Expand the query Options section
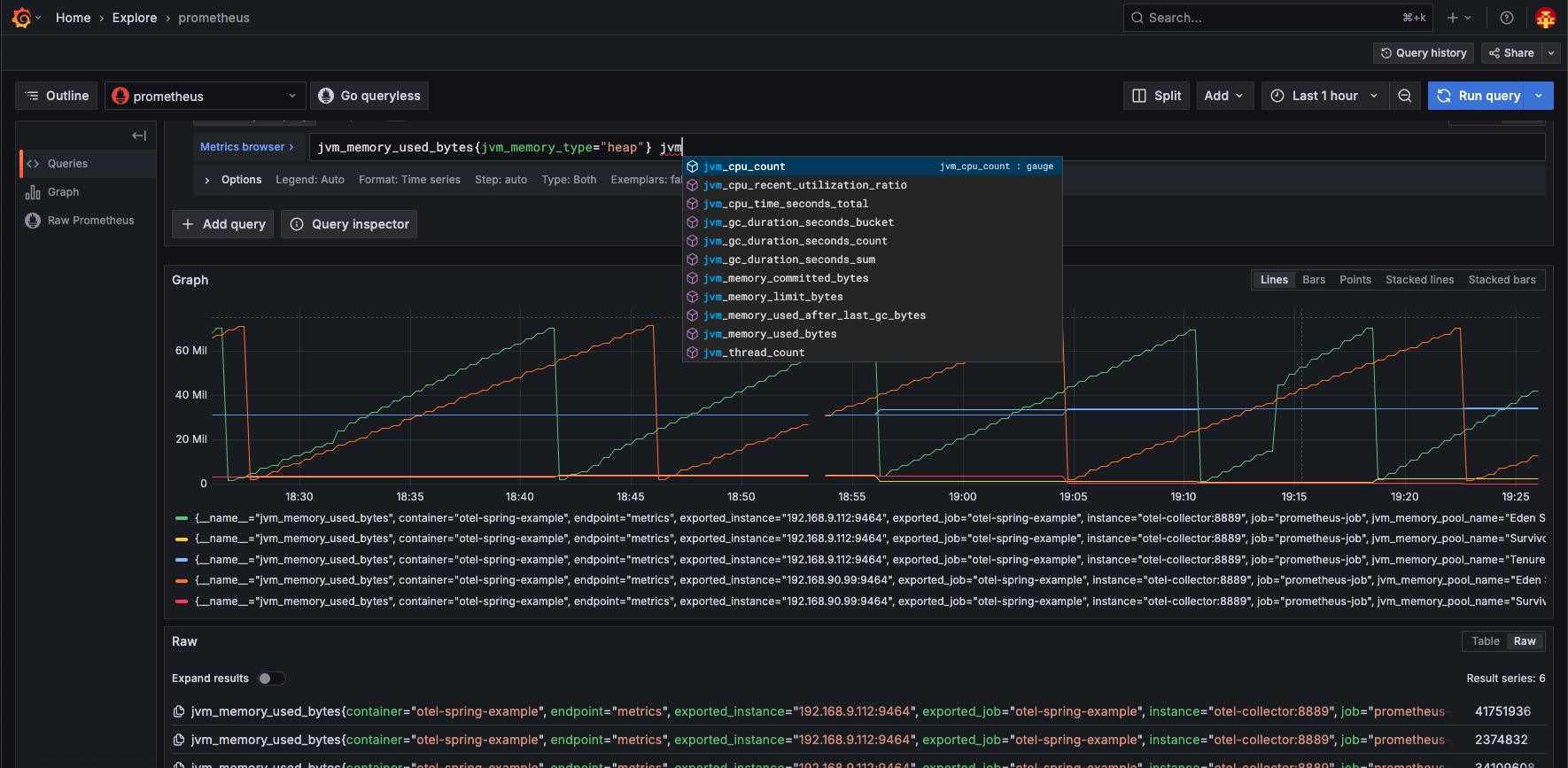 coord(207,180)
